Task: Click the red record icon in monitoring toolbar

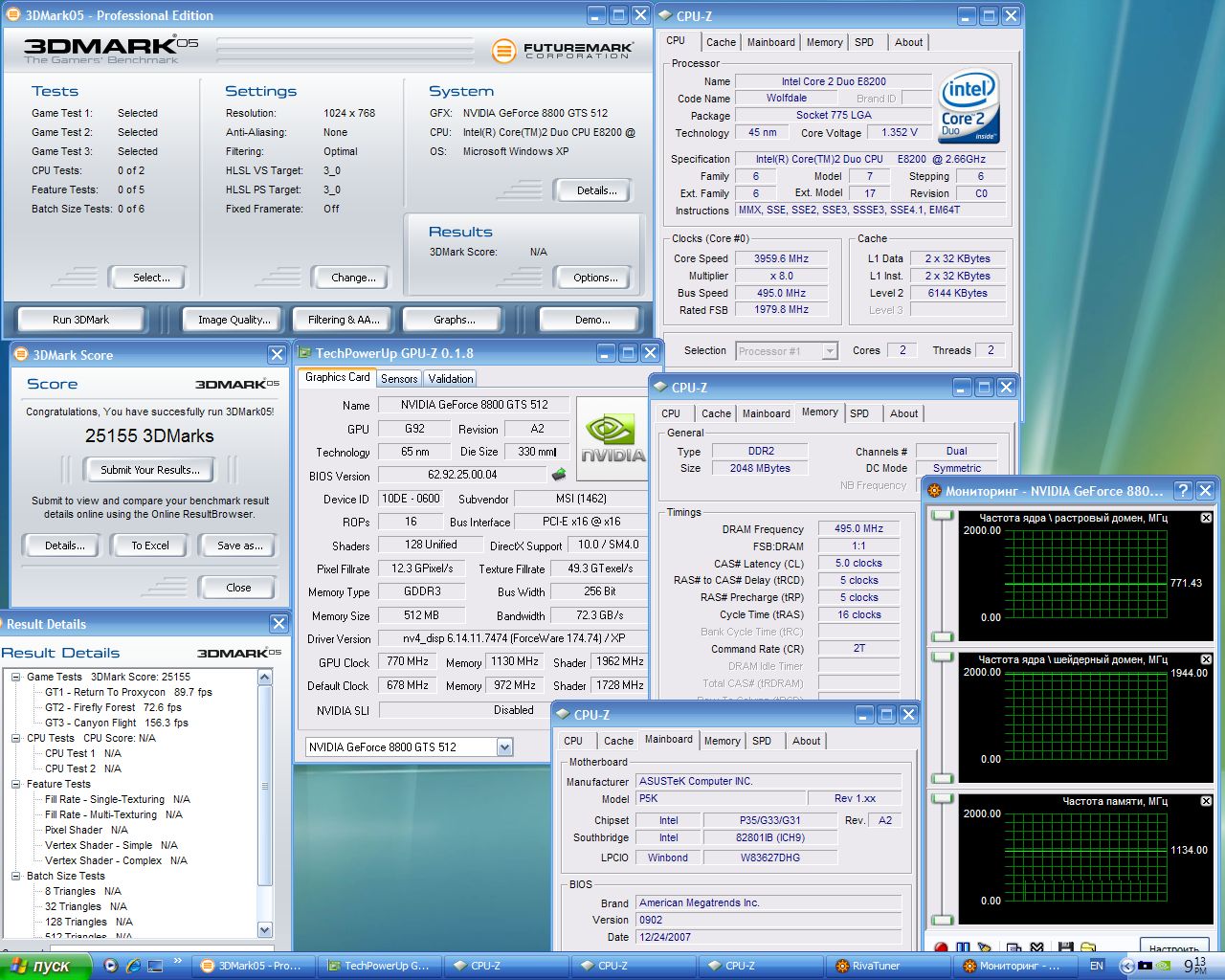Action: tap(941, 948)
